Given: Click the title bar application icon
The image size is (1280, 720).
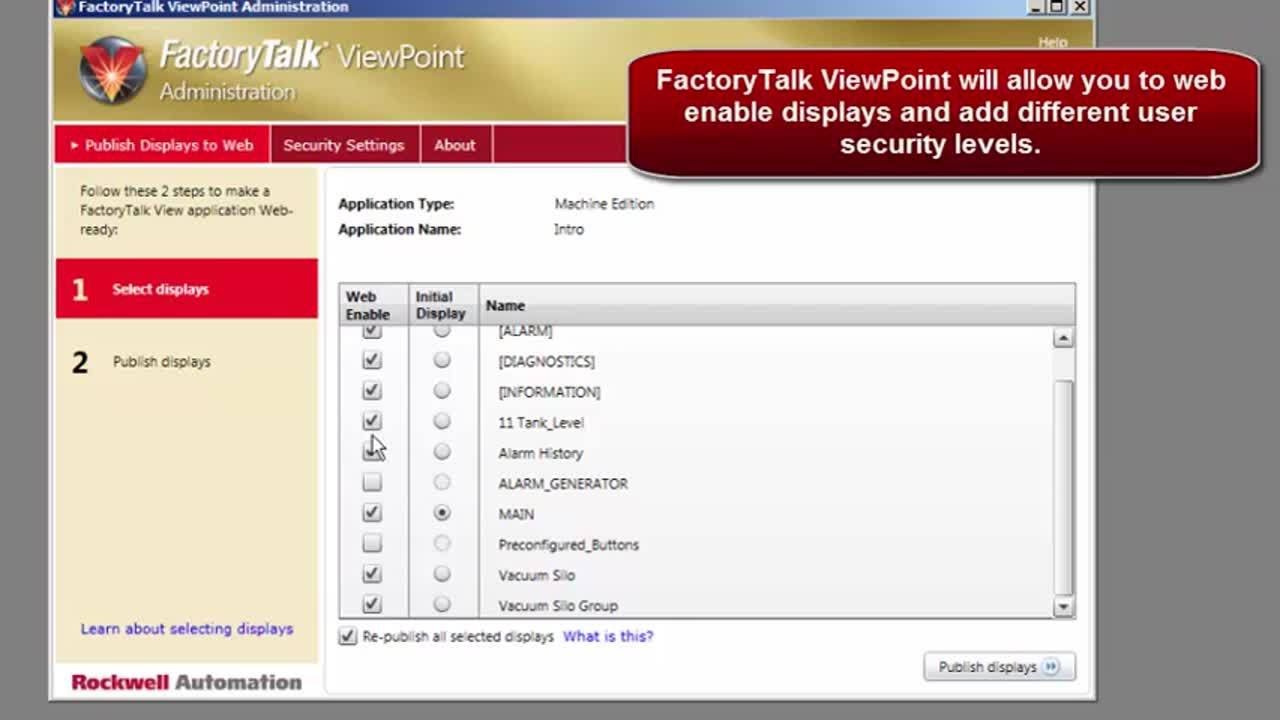Looking at the screenshot, I should coord(65,7).
